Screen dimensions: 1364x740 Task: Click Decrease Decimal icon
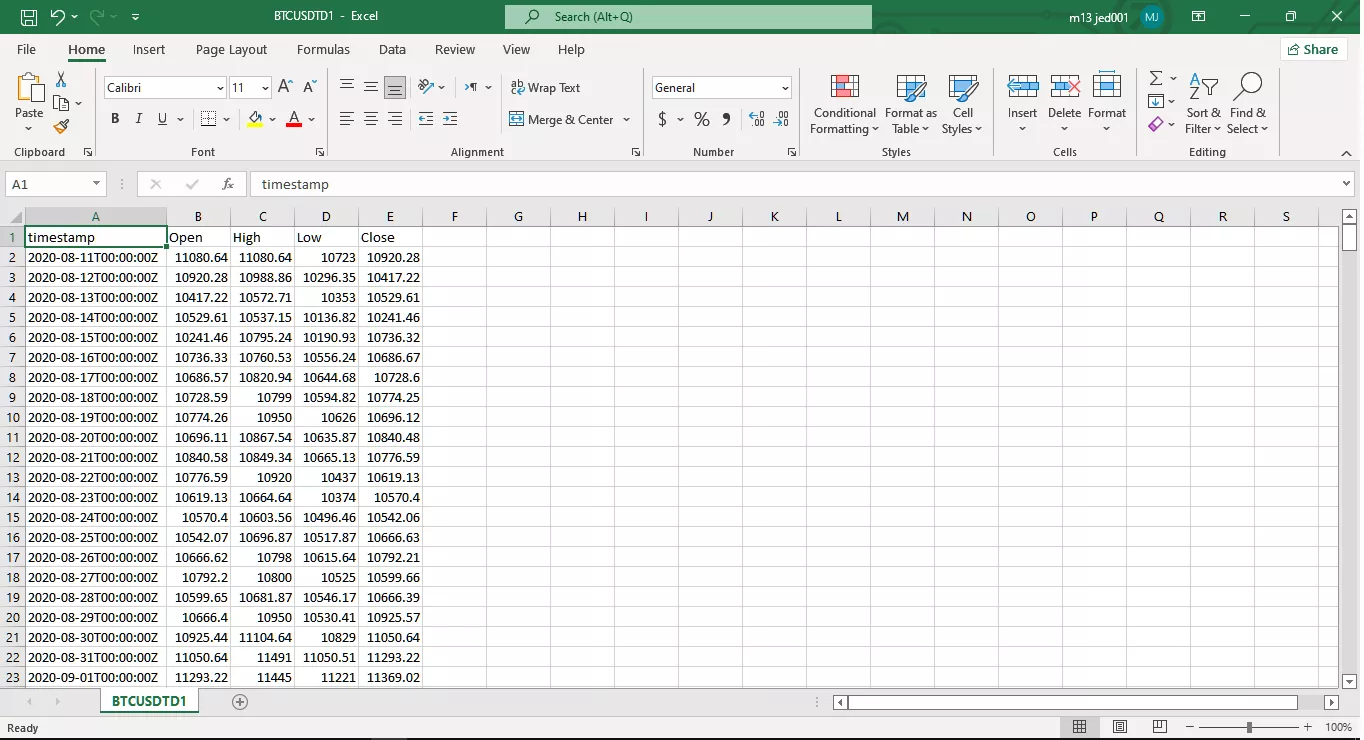(x=781, y=119)
